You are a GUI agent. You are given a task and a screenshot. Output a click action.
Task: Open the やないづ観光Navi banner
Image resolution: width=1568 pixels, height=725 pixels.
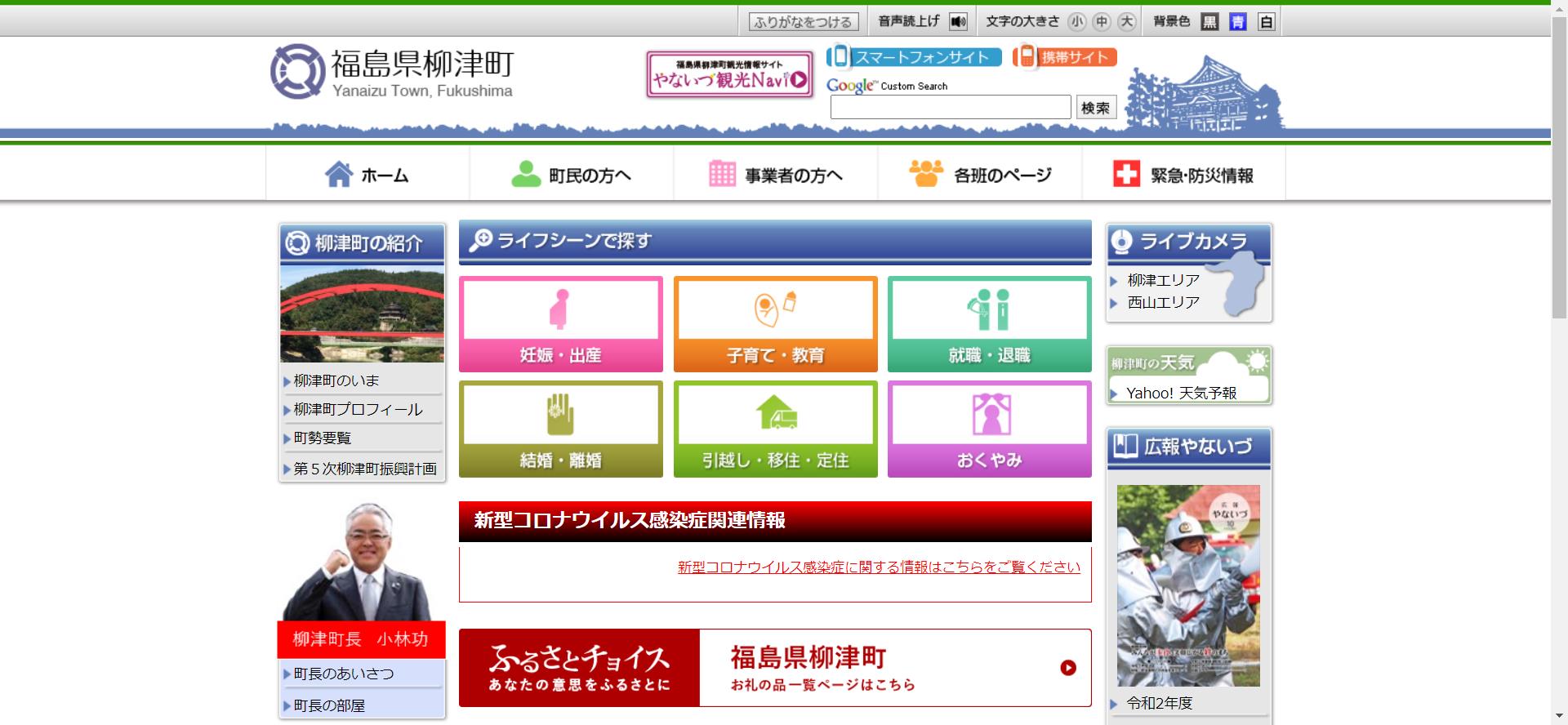[x=730, y=74]
